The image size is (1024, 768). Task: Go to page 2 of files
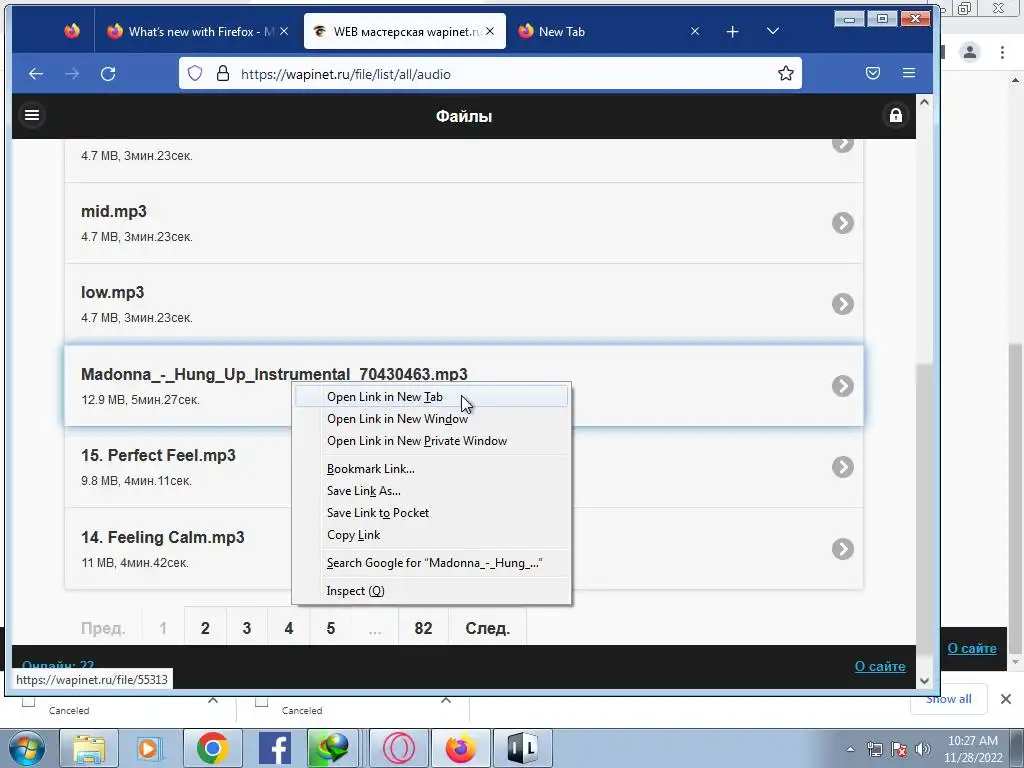click(x=205, y=628)
